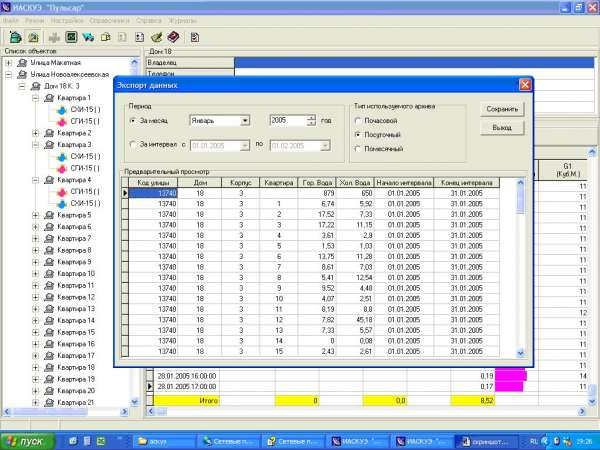Click the Сохранить button
The width and height of the screenshot is (600, 450).
(x=502, y=109)
